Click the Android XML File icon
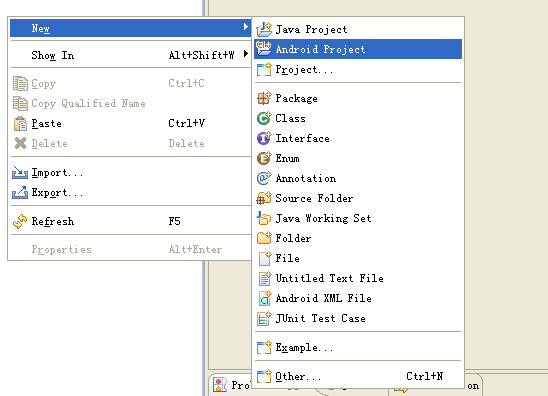The height and width of the screenshot is (396, 548). click(x=265, y=298)
